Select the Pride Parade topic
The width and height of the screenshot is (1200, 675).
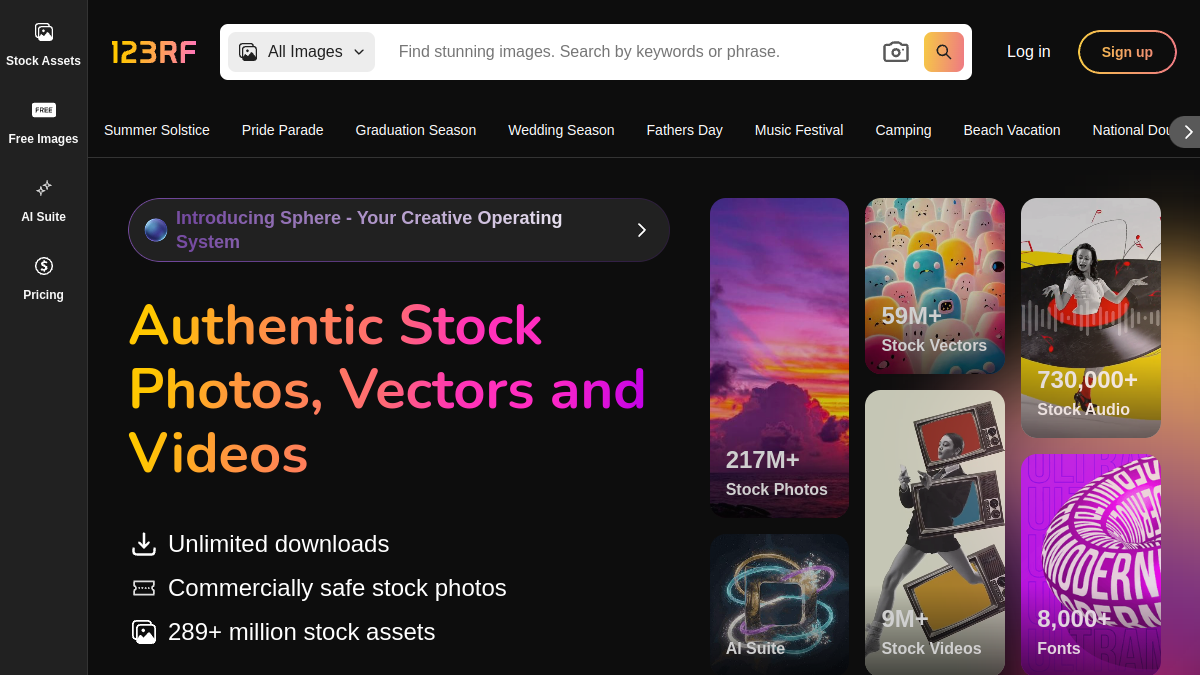click(x=283, y=130)
